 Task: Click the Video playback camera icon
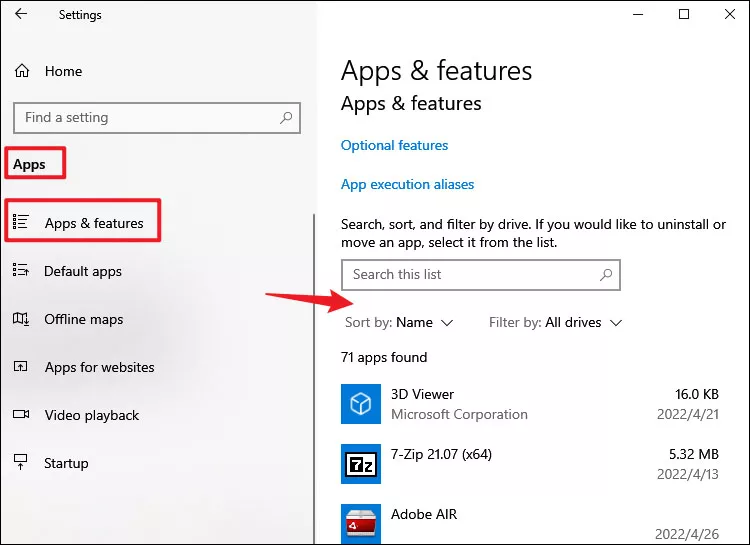(21, 414)
